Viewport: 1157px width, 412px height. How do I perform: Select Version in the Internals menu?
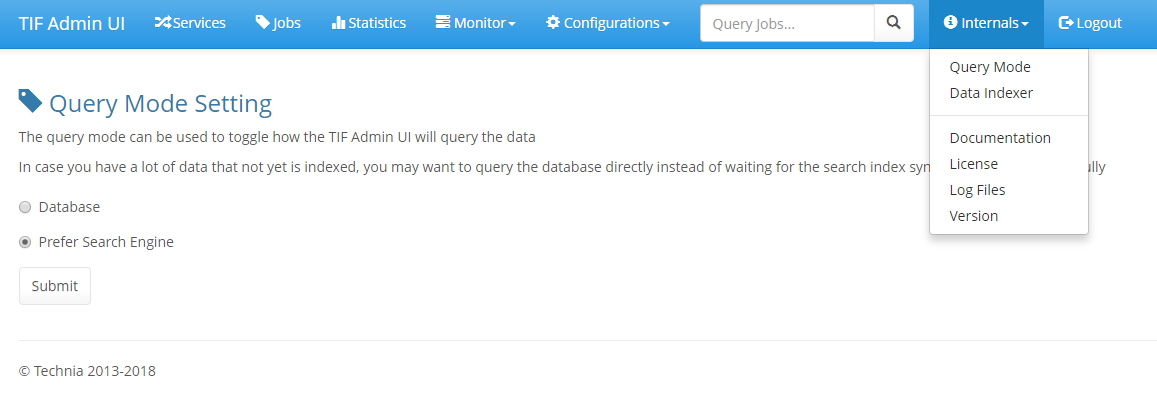pyautogui.click(x=973, y=216)
